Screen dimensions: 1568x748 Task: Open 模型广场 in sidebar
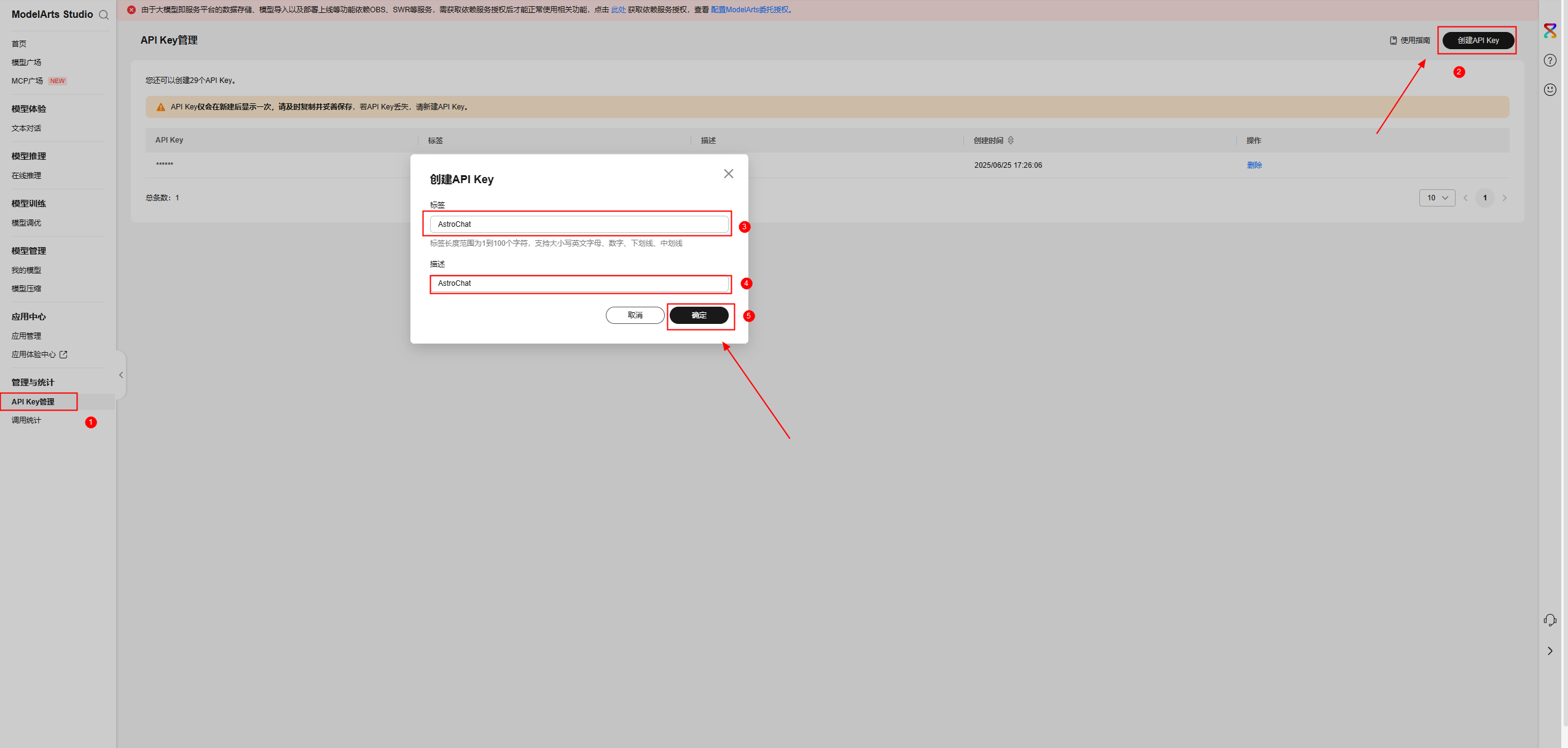26,62
